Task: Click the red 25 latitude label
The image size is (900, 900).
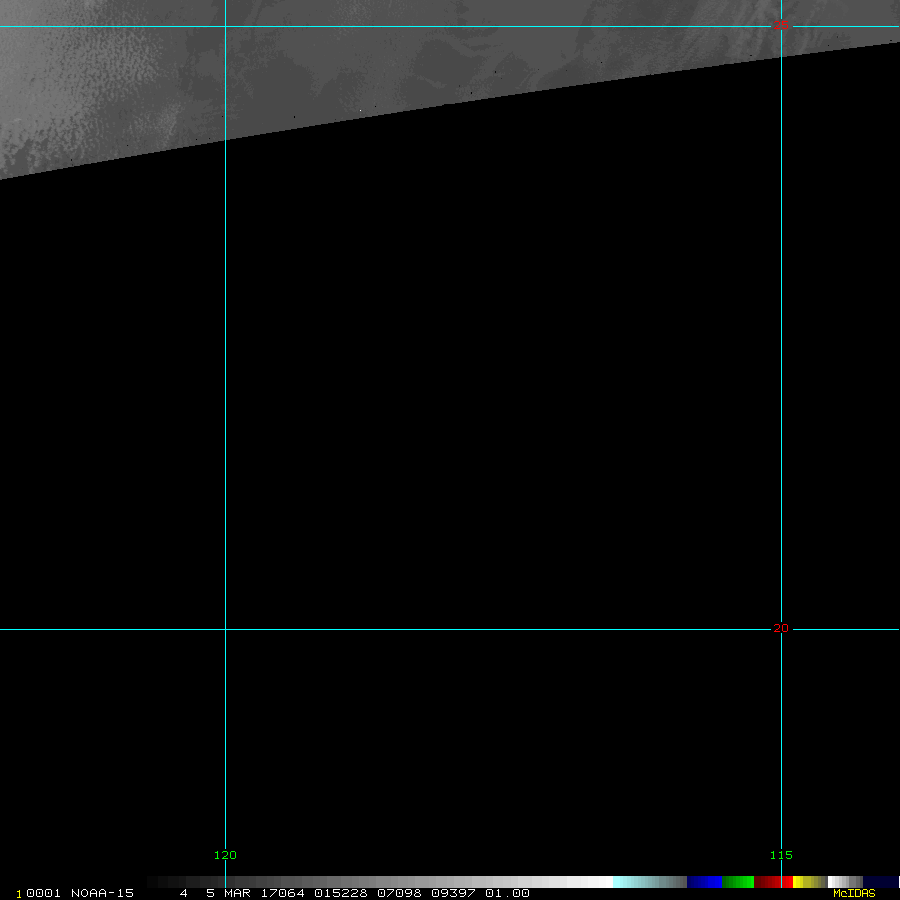Action: [x=781, y=25]
